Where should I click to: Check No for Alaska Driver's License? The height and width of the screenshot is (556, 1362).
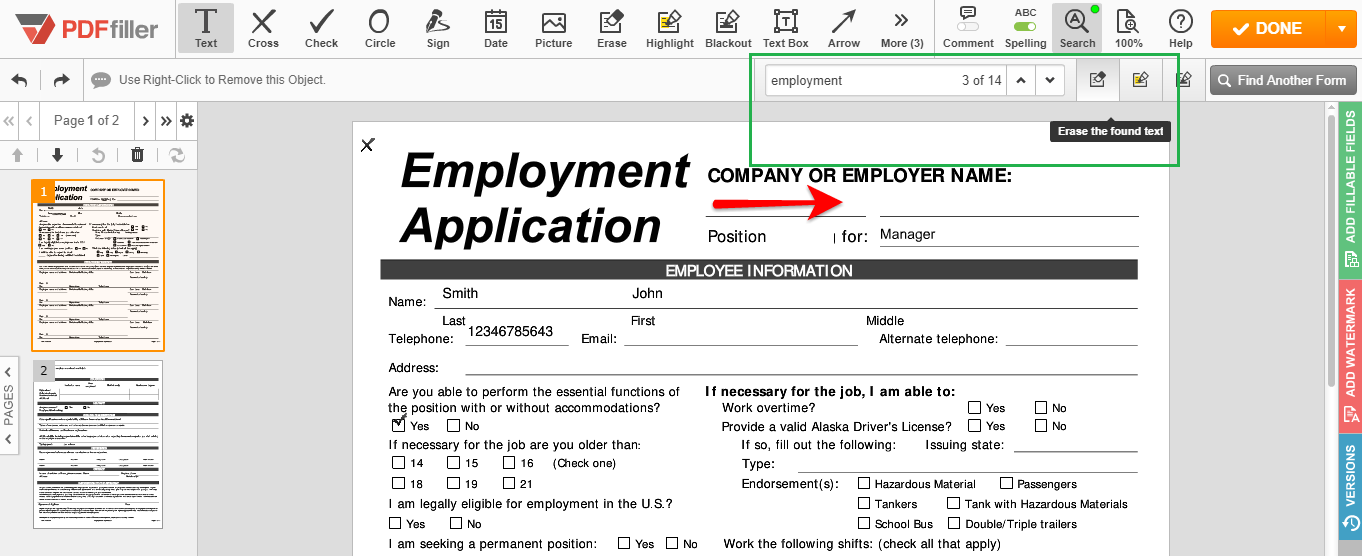pyautogui.click(x=1041, y=425)
